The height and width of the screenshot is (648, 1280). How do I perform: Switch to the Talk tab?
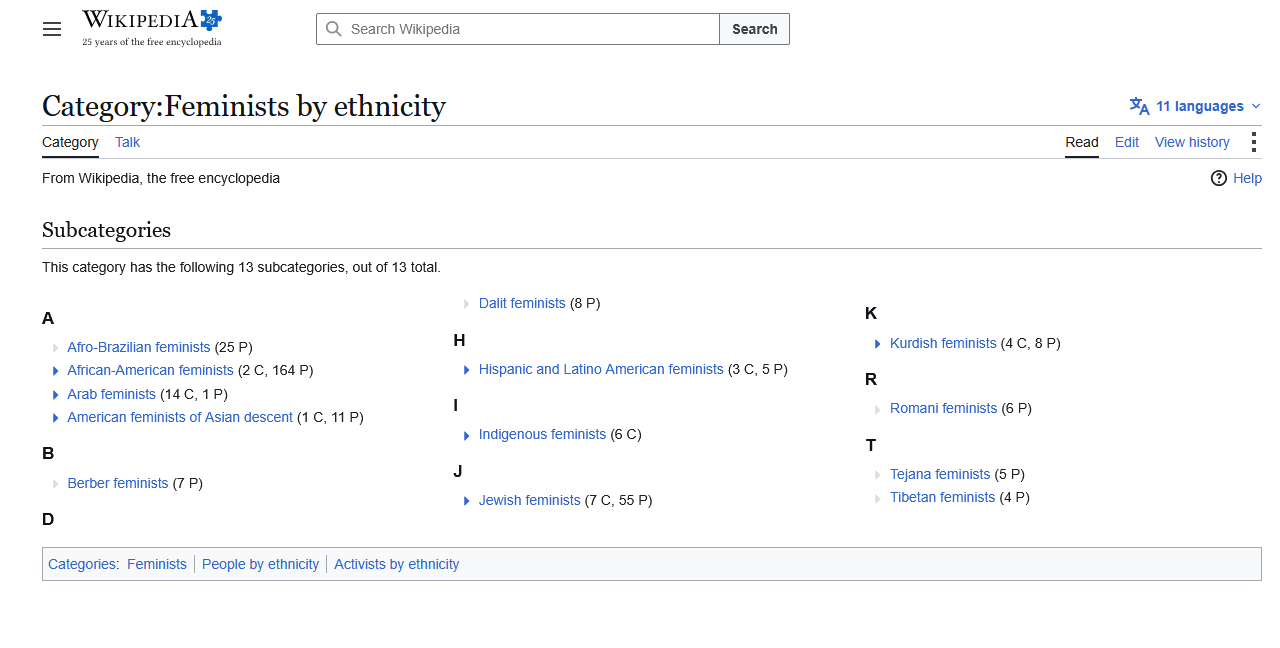[127, 142]
